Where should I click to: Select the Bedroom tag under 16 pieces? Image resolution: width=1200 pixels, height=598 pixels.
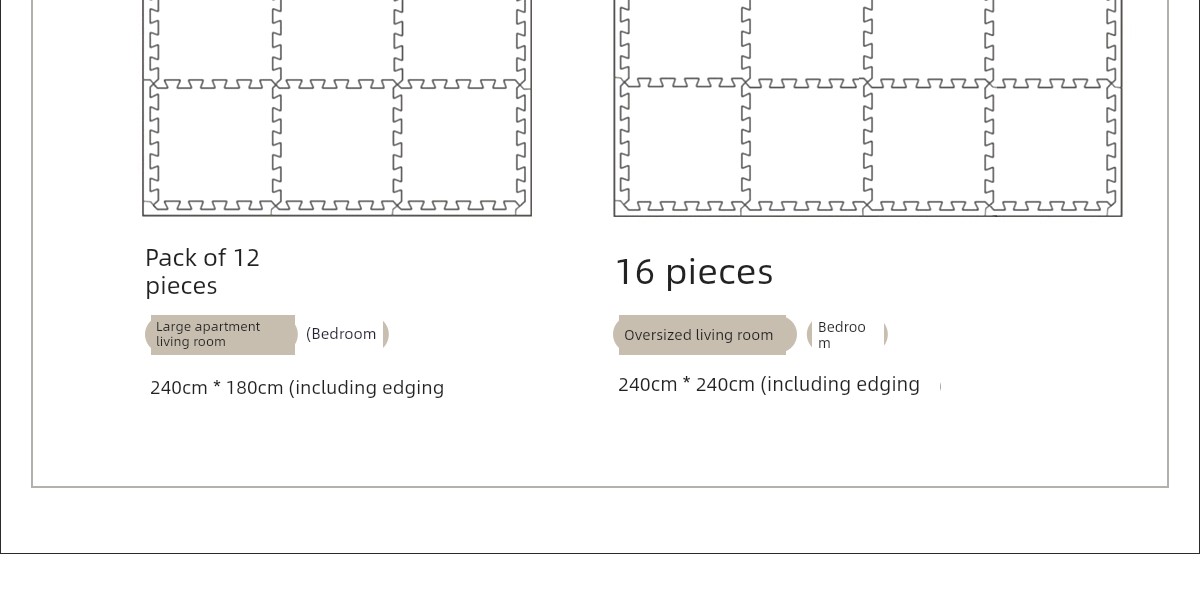coord(846,335)
